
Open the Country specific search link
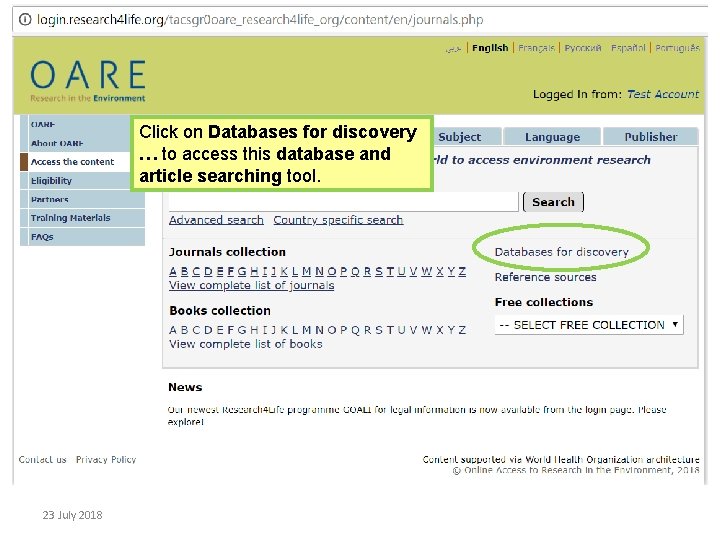pos(338,220)
